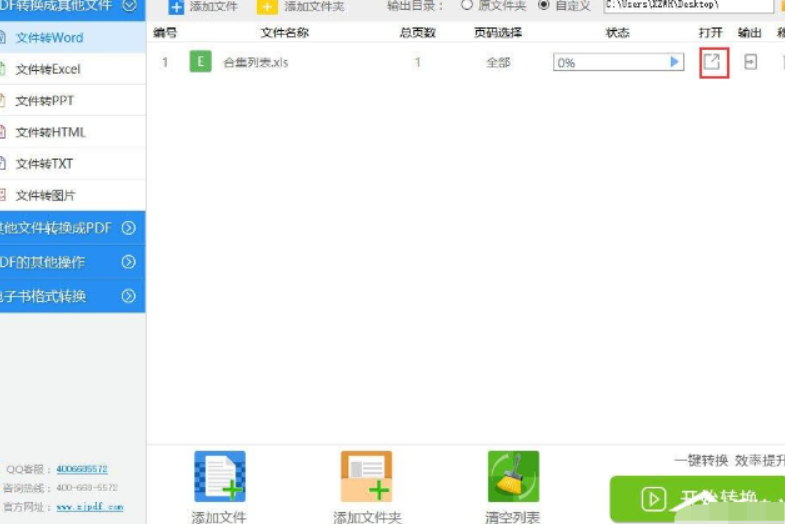Click the green 开始转换 button

[697, 498]
